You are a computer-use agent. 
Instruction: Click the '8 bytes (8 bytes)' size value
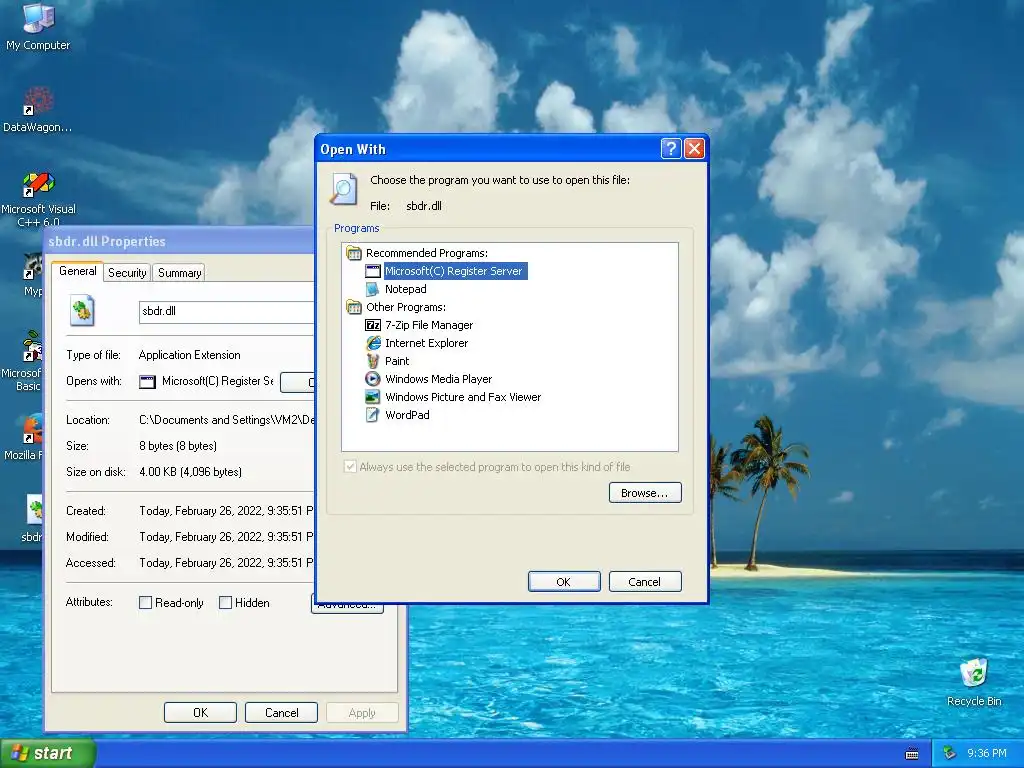tap(178, 446)
